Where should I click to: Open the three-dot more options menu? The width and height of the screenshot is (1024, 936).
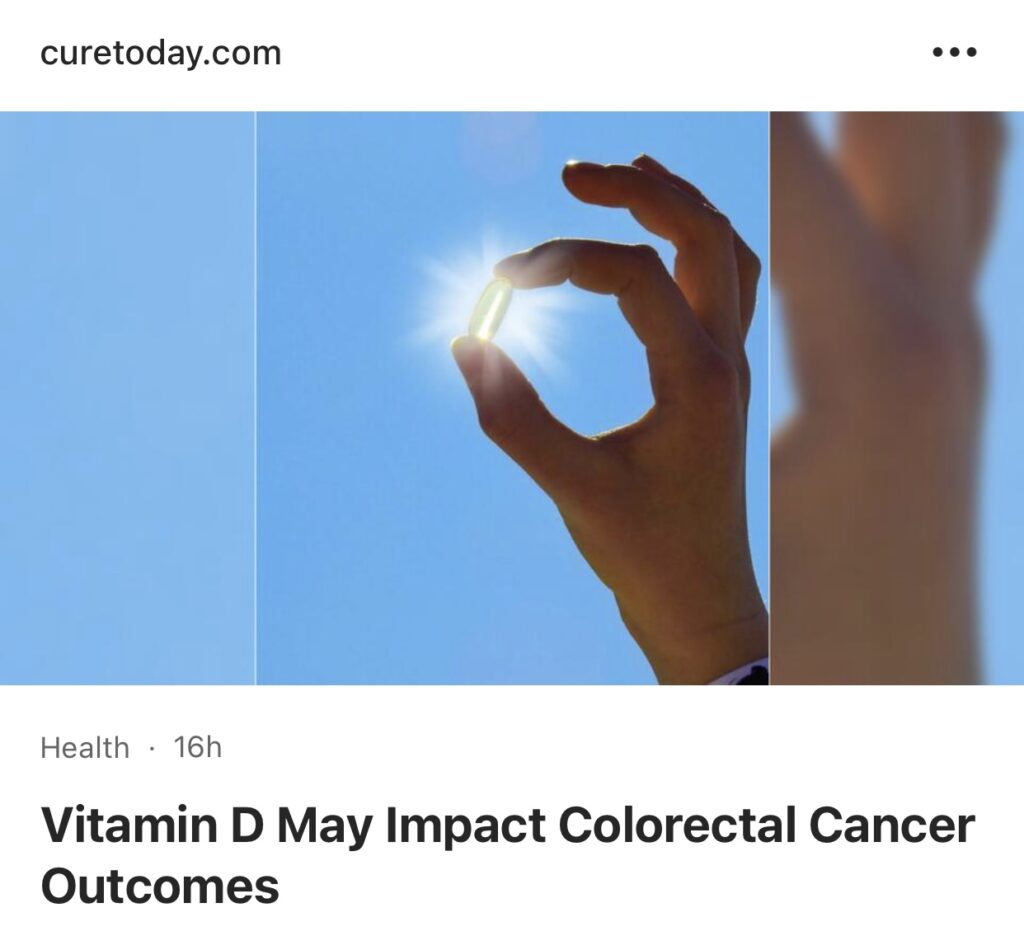(x=954, y=52)
